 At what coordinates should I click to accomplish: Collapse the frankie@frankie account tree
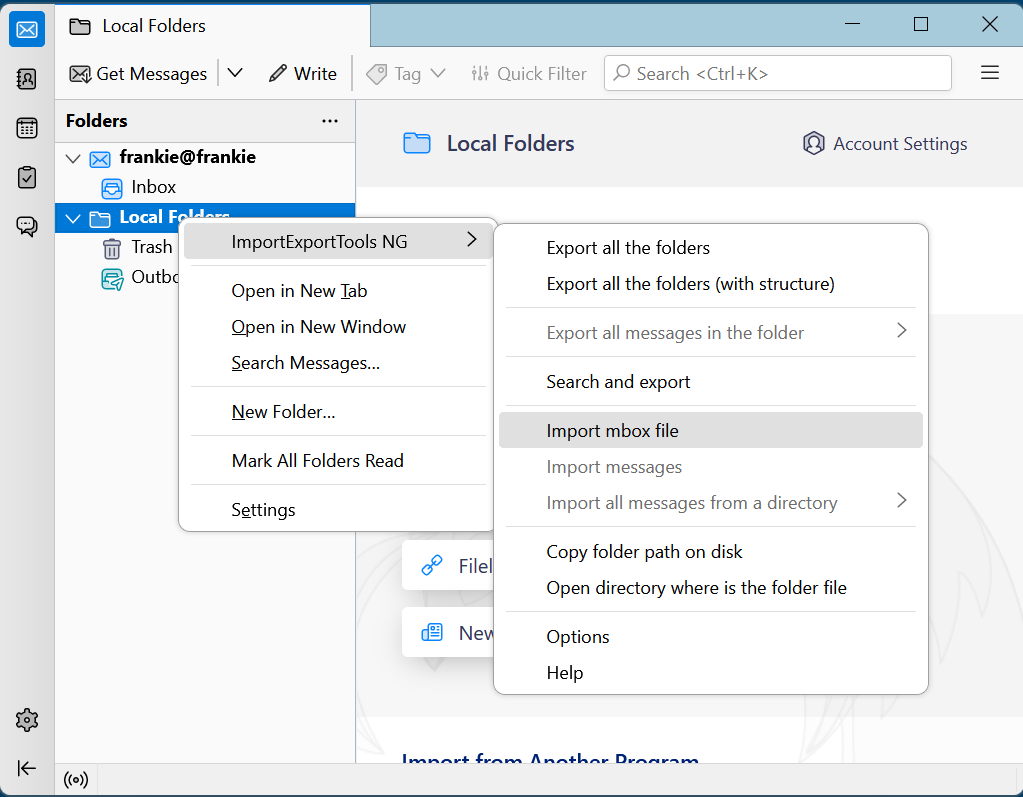73,158
